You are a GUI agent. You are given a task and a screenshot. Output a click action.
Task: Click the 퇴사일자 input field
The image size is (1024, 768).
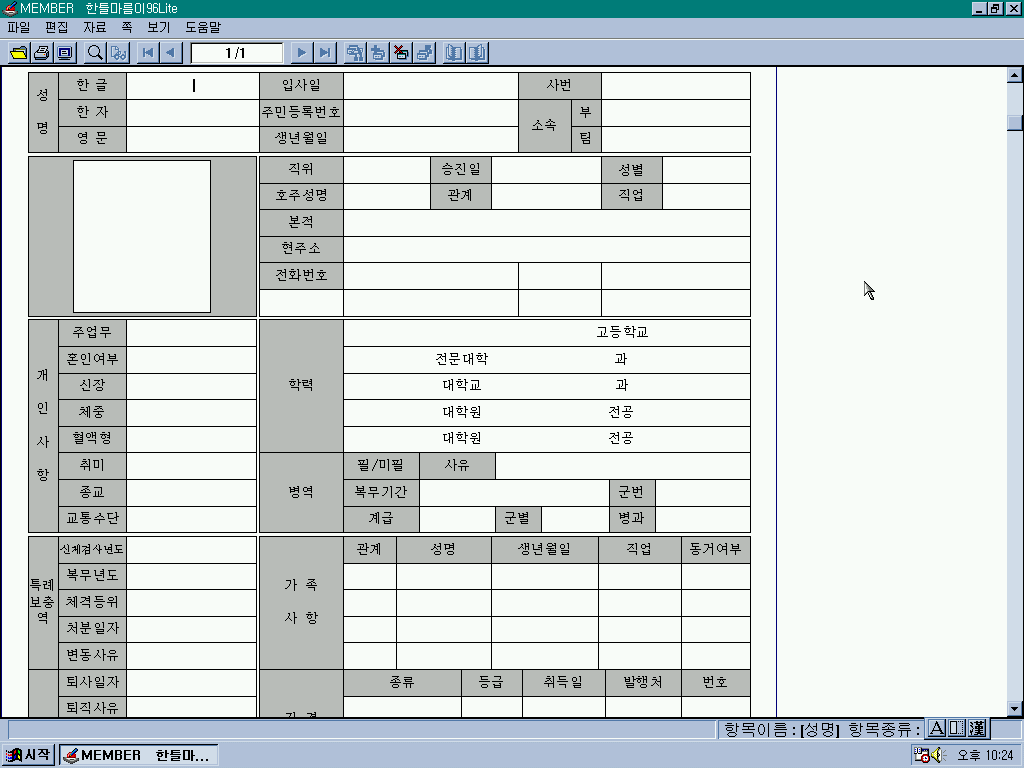click(191, 682)
